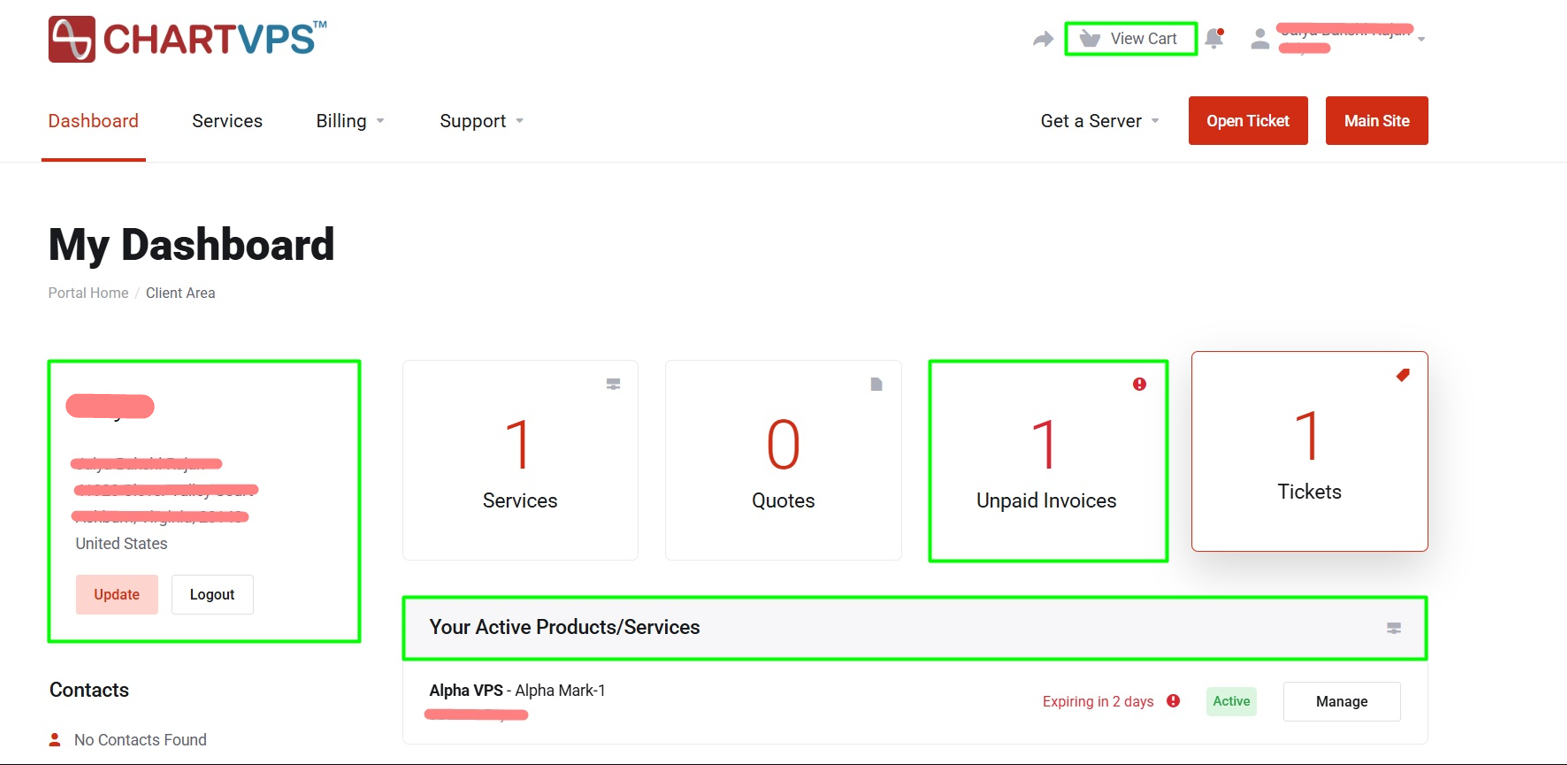Click server icon in Active Products header
The height and width of the screenshot is (765, 1567).
click(x=1394, y=628)
